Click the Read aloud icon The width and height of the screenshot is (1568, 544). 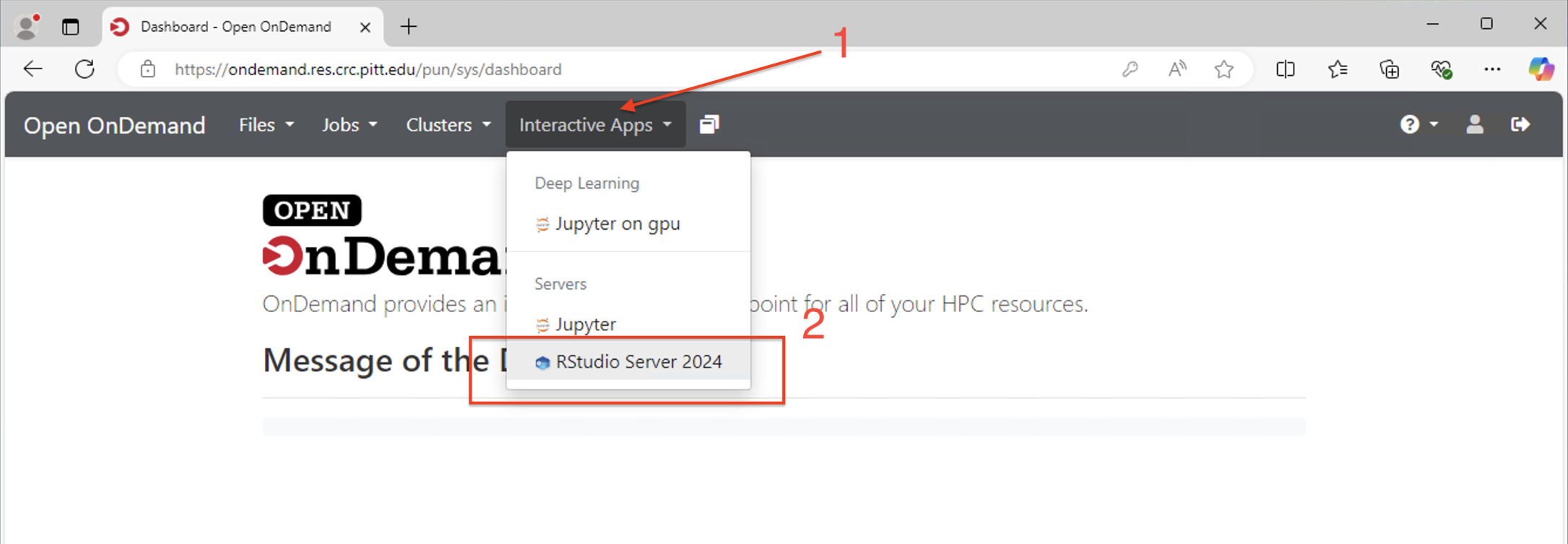point(1177,69)
